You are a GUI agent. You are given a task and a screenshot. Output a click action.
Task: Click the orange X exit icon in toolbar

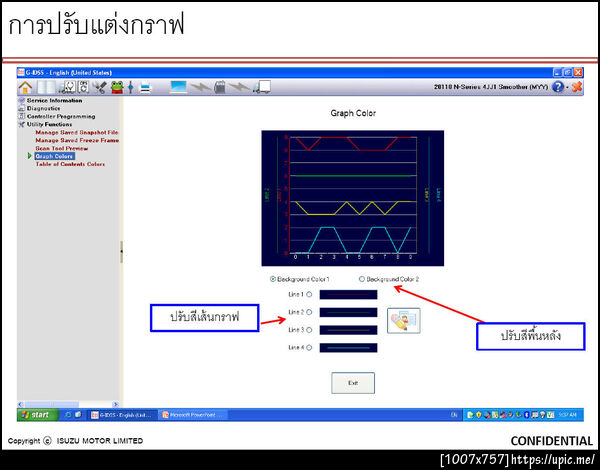pyautogui.click(x=577, y=87)
